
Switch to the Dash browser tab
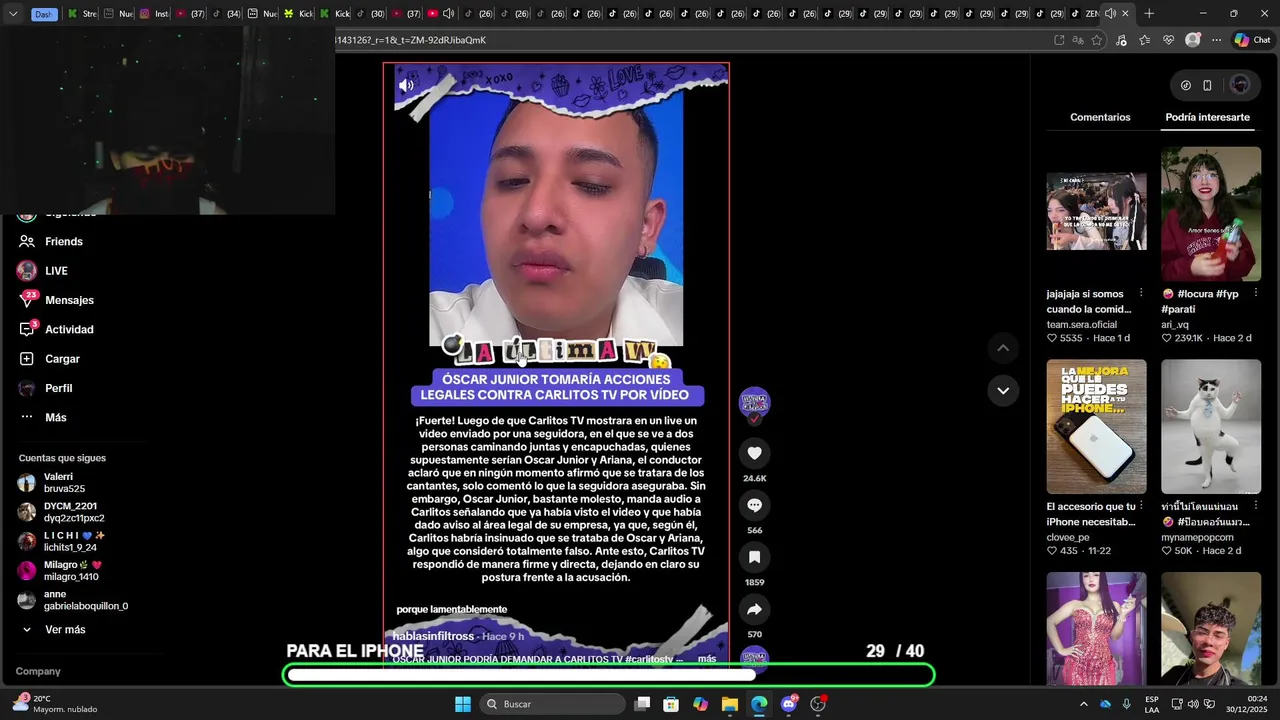click(x=43, y=14)
